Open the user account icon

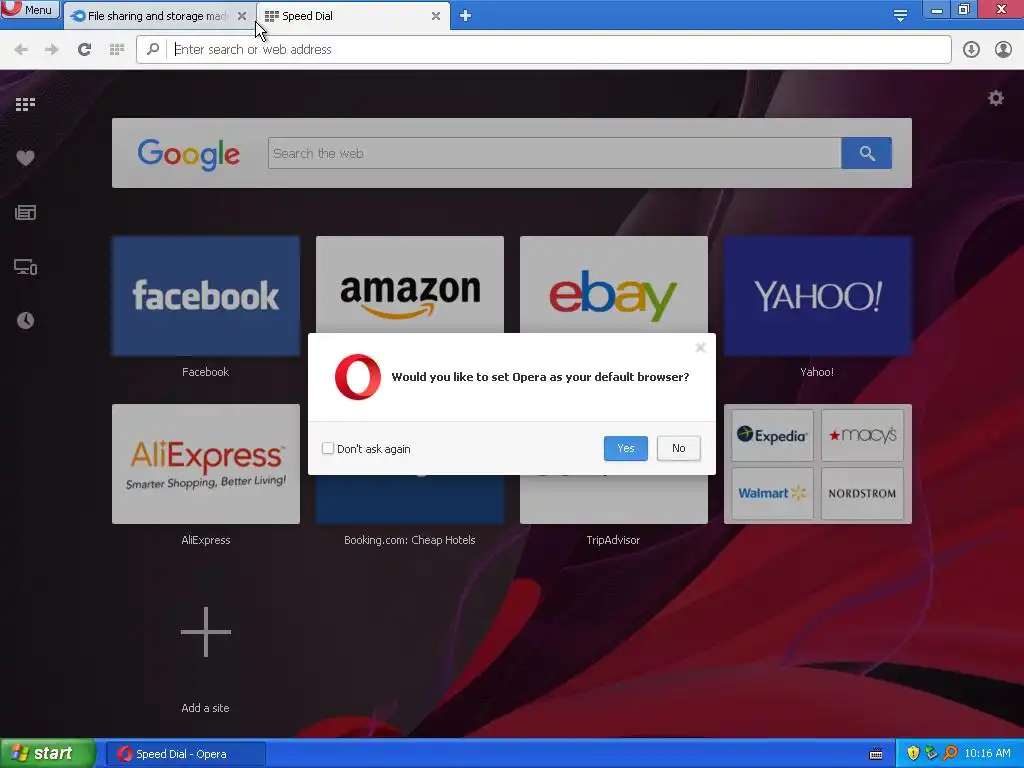(1003, 50)
